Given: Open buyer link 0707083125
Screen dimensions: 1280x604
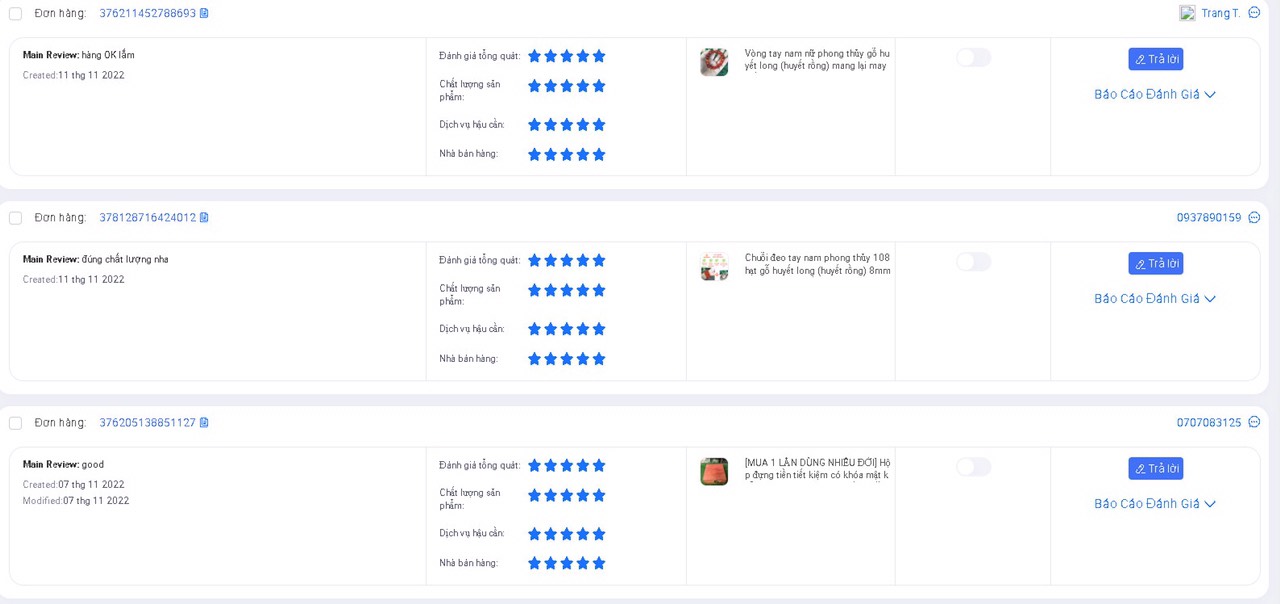Looking at the screenshot, I should (1208, 423).
